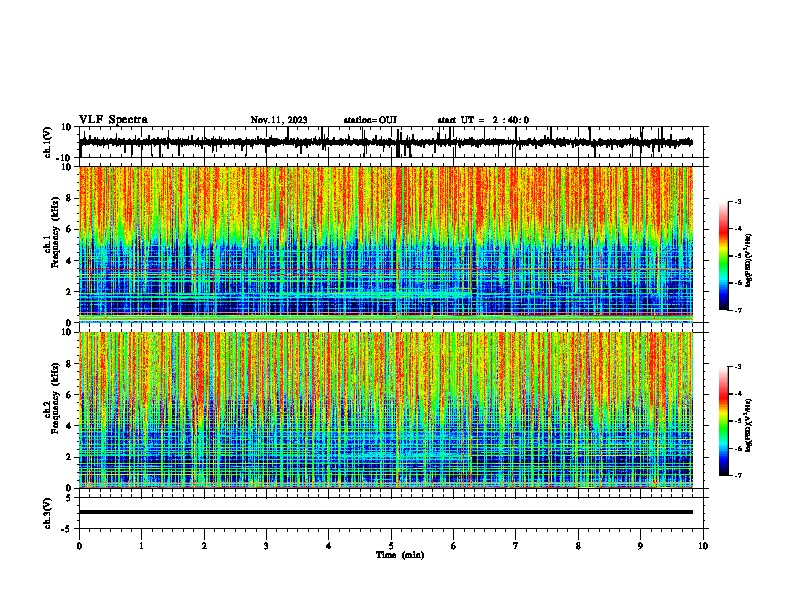Click inside the ch.1 voltage waveform panel
Image resolution: width=792 pixels, height=612 pixels.
393,142
